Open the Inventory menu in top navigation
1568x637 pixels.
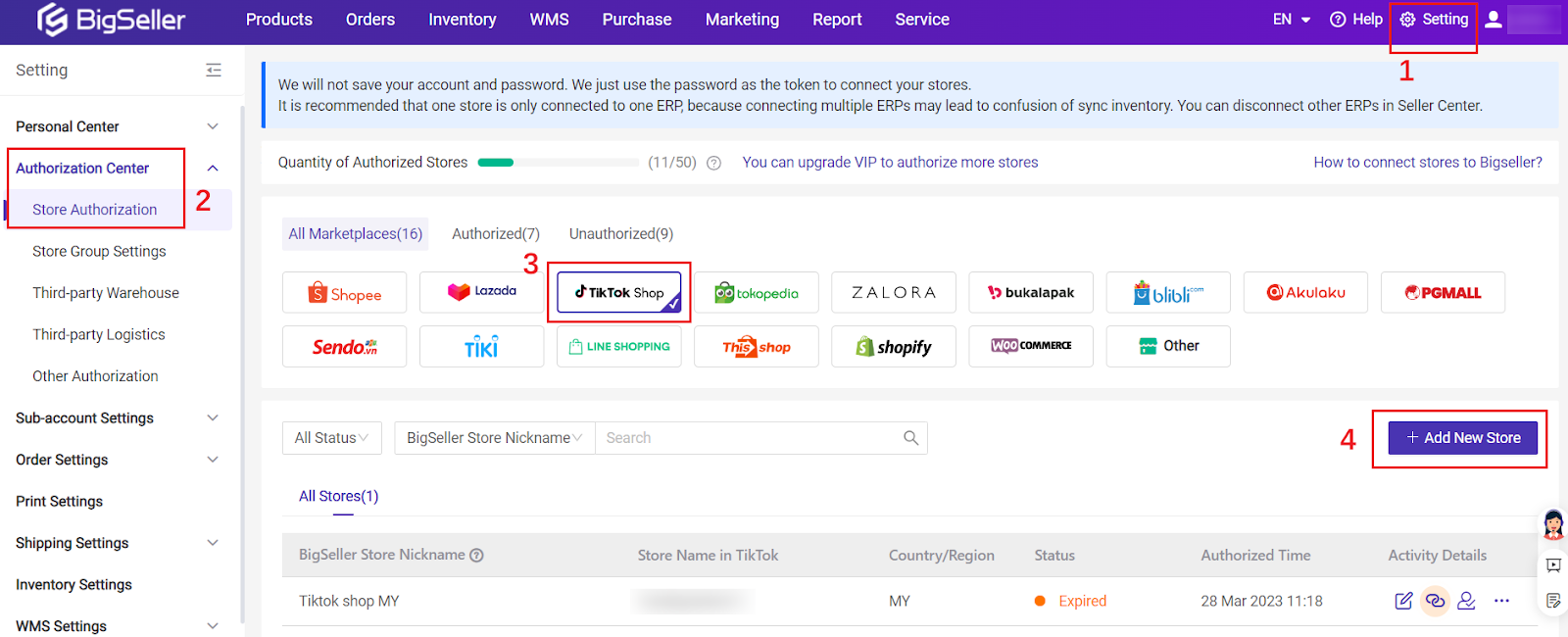tap(462, 20)
